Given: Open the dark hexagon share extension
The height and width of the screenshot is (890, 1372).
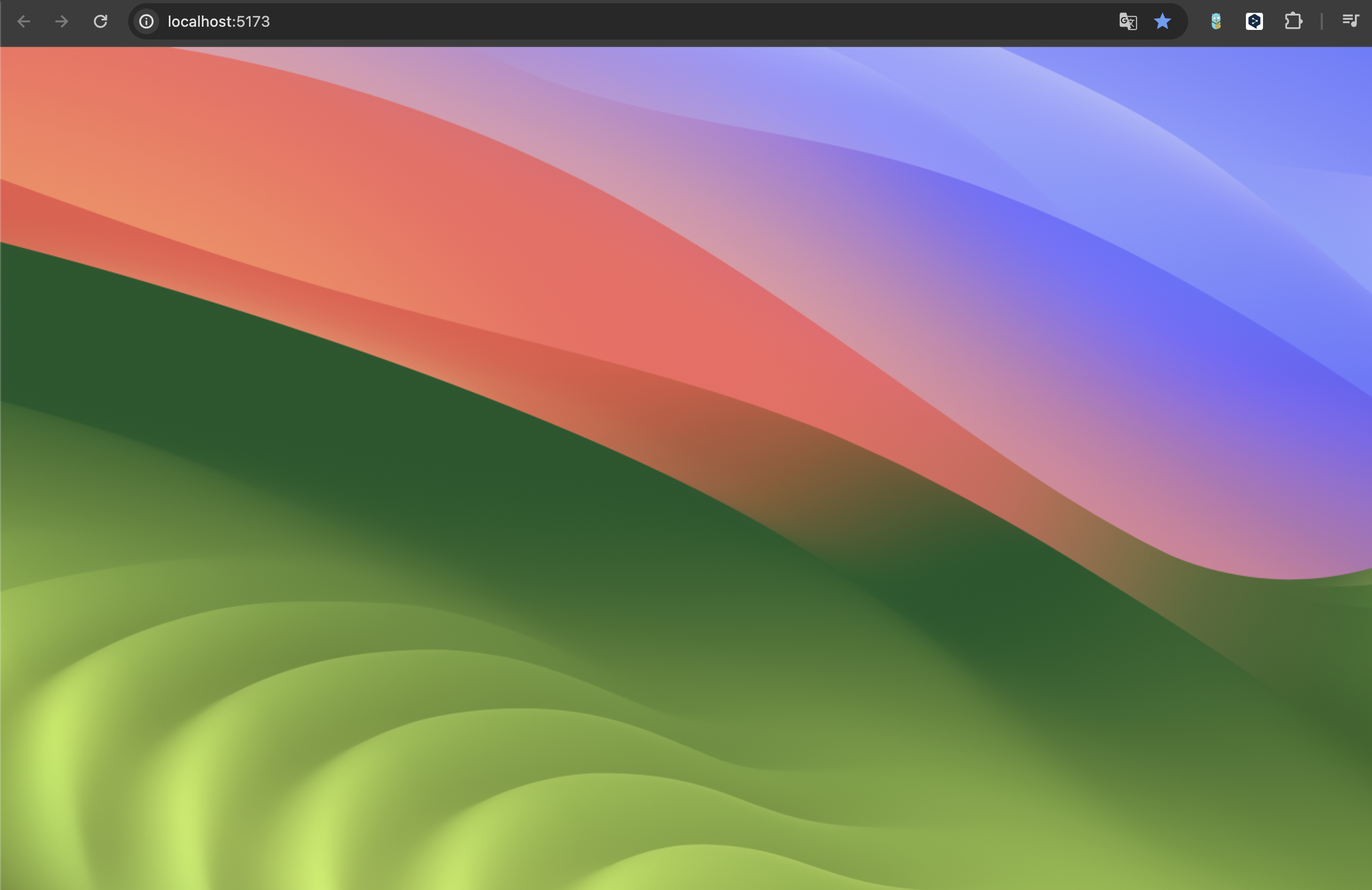Looking at the screenshot, I should pyautogui.click(x=1254, y=21).
